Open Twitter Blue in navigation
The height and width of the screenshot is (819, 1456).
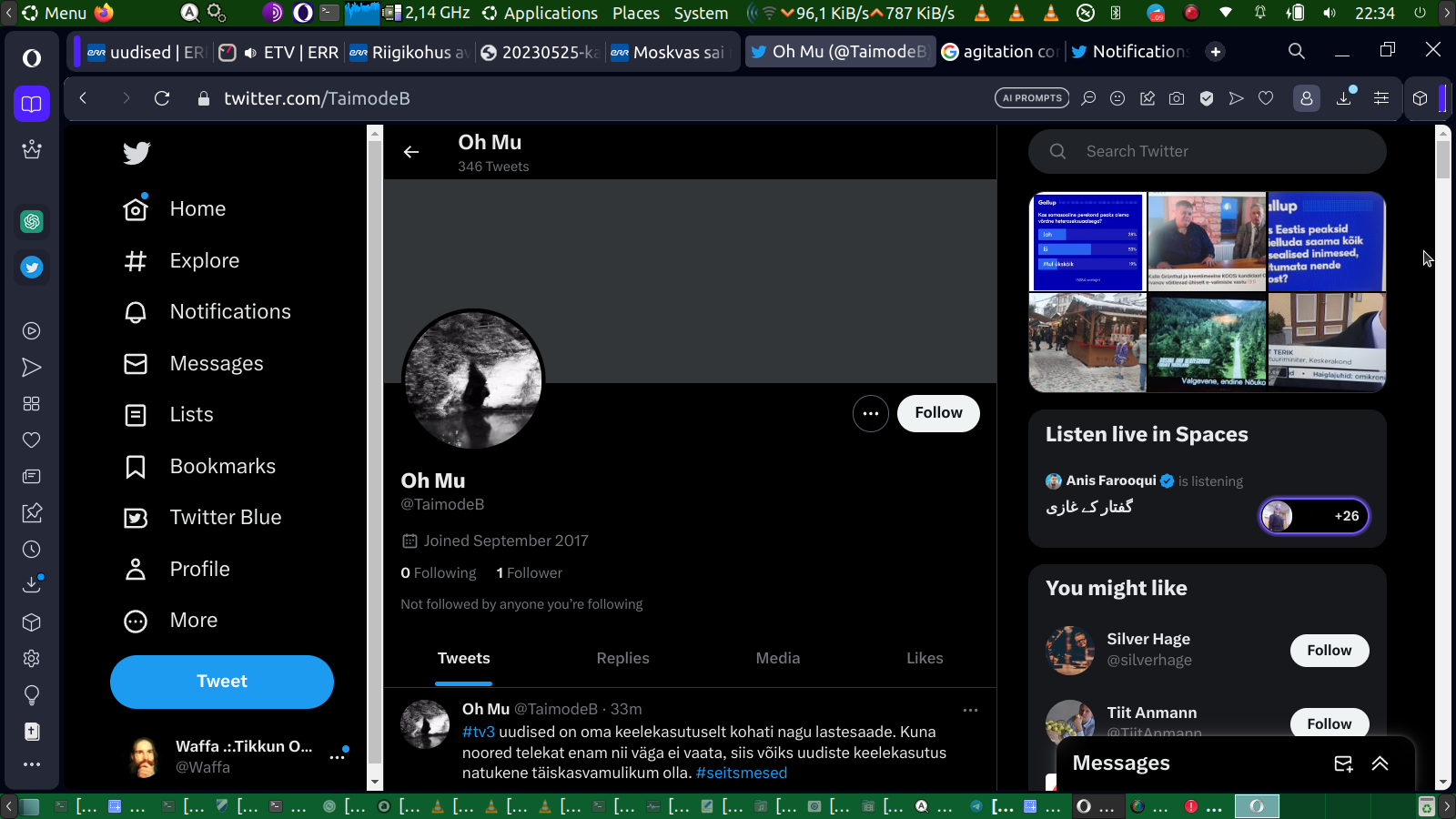click(x=203, y=518)
